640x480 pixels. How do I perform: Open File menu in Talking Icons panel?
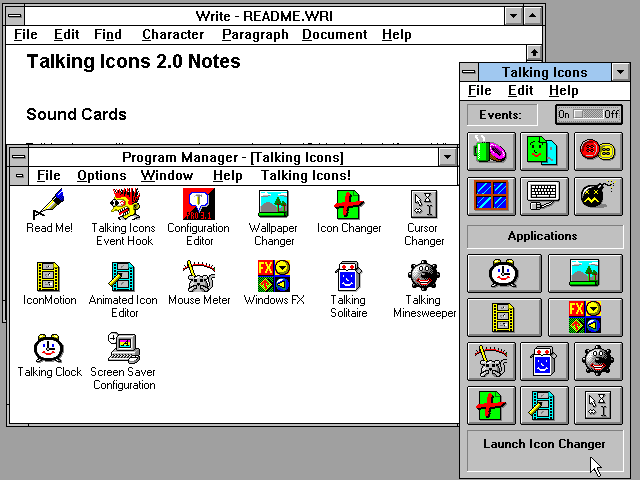point(480,91)
